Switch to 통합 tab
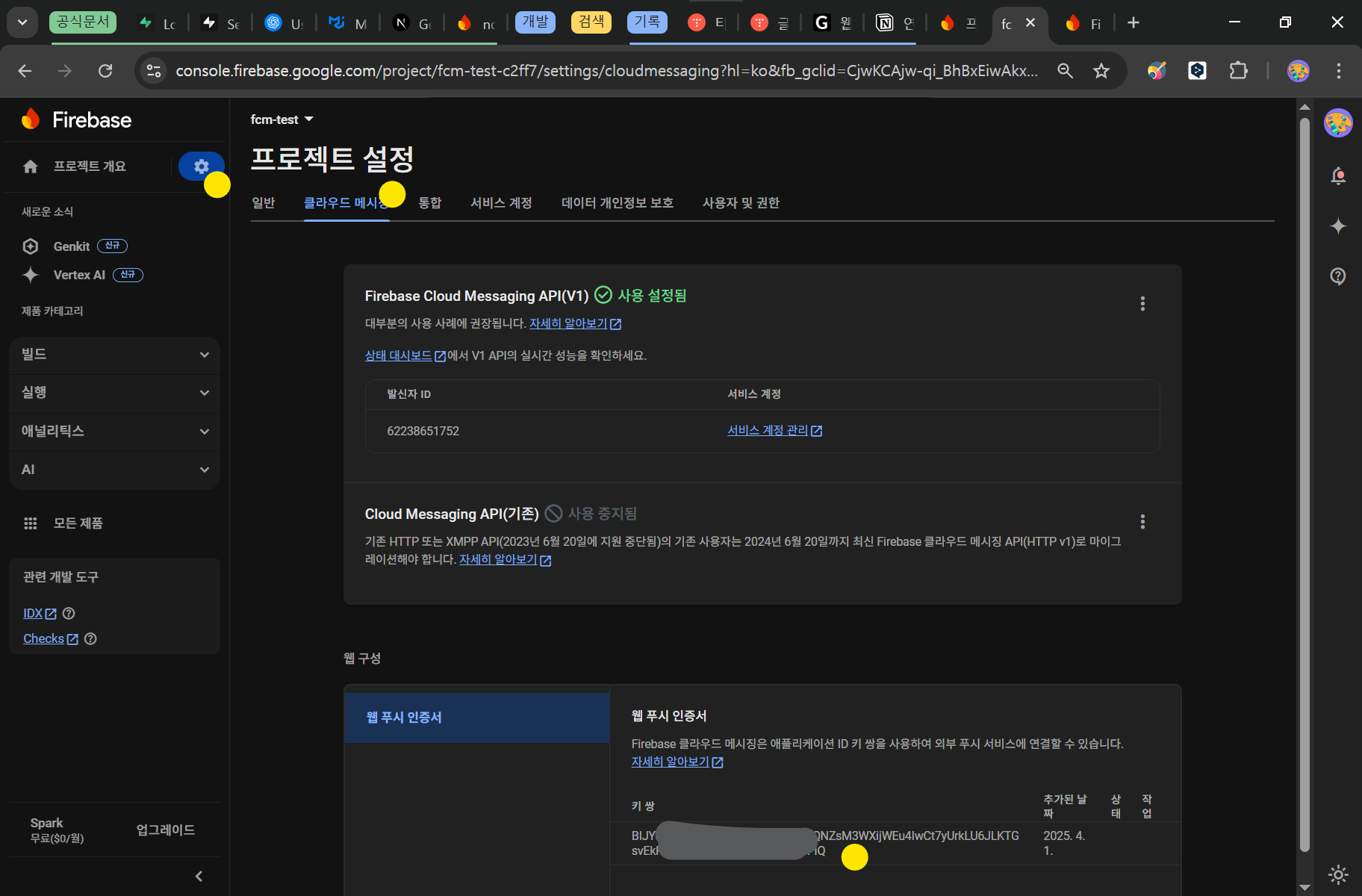Screen dimensions: 1362x896 [x=430, y=203]
